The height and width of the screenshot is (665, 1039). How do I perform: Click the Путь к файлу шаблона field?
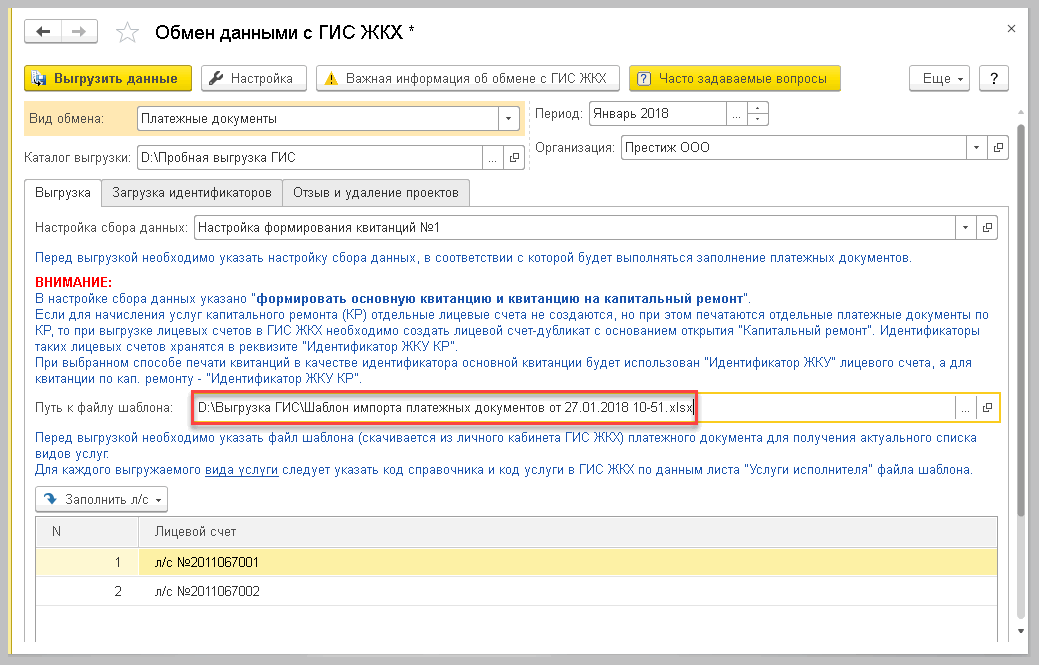coord(570,408)
